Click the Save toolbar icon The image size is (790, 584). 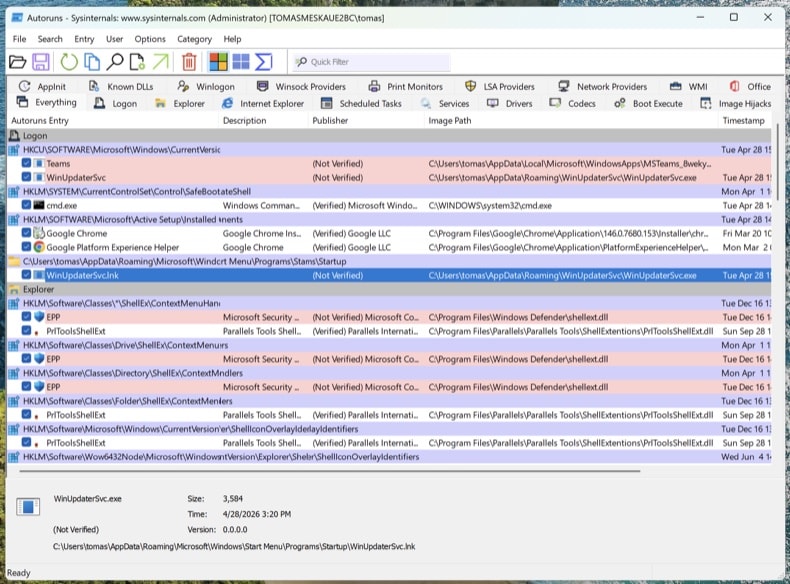[41, 62]
